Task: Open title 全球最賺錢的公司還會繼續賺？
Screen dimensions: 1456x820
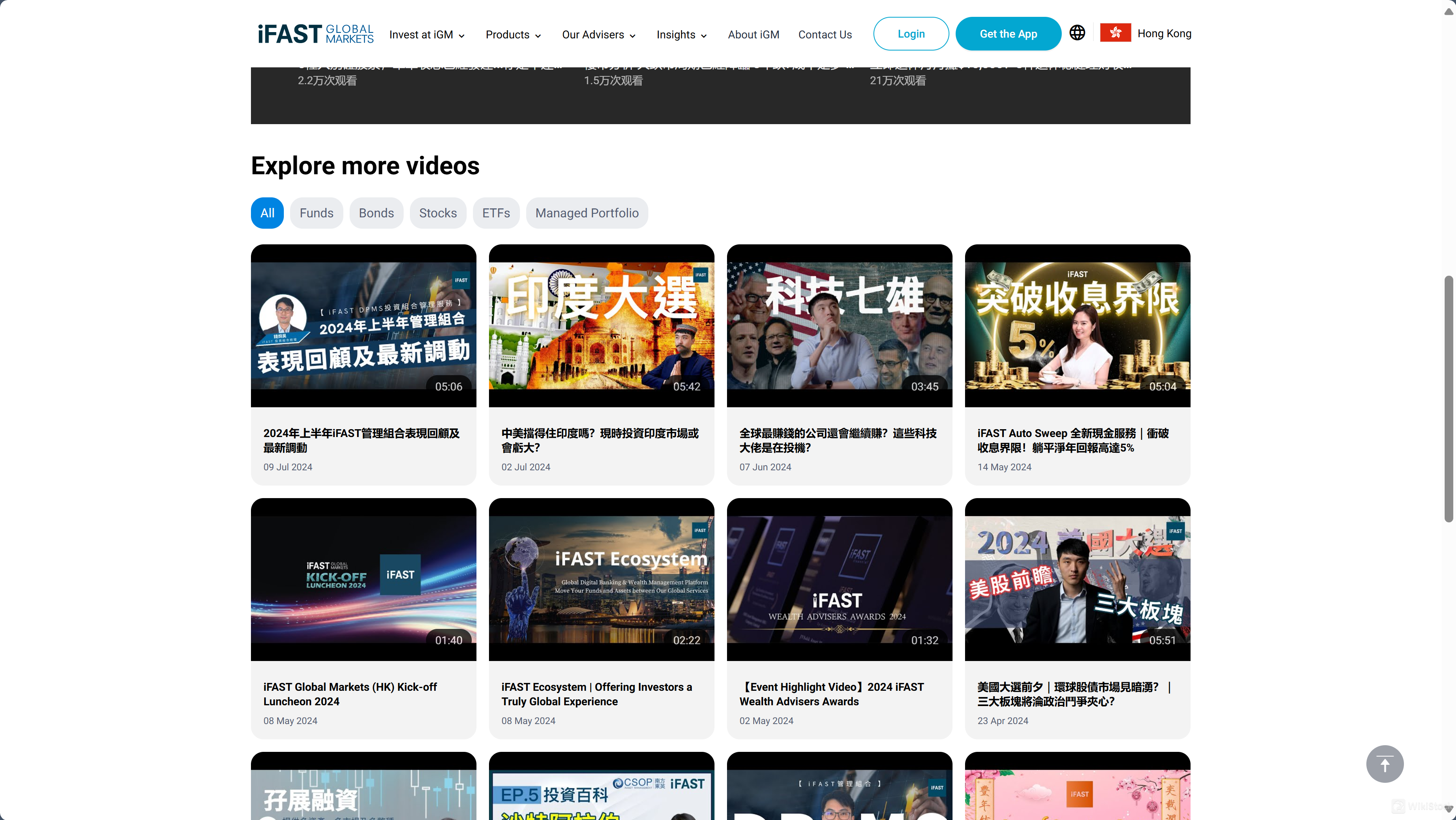Action: click(838, 440)
